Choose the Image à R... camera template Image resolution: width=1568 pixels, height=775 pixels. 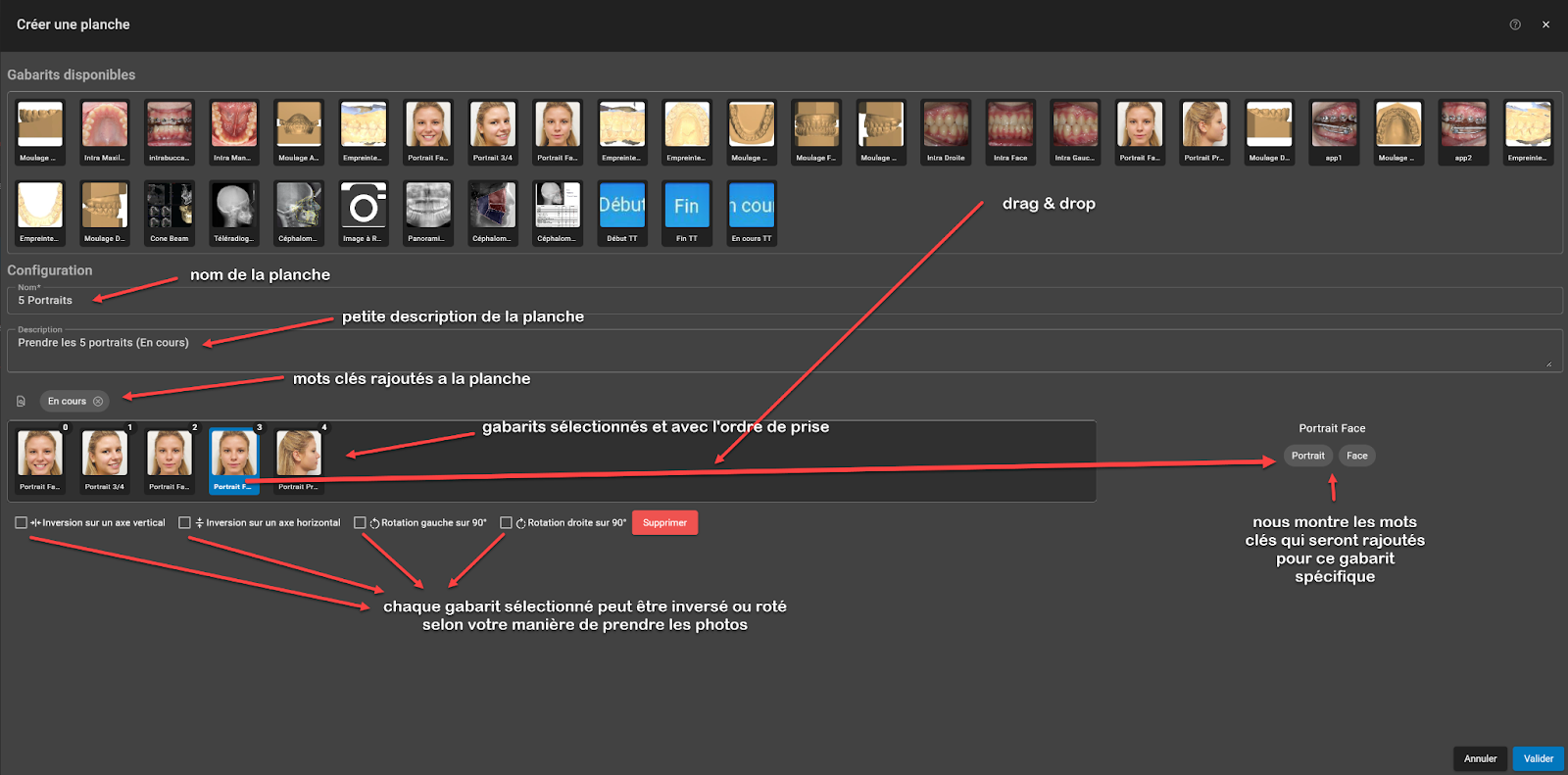coord(363,213)
